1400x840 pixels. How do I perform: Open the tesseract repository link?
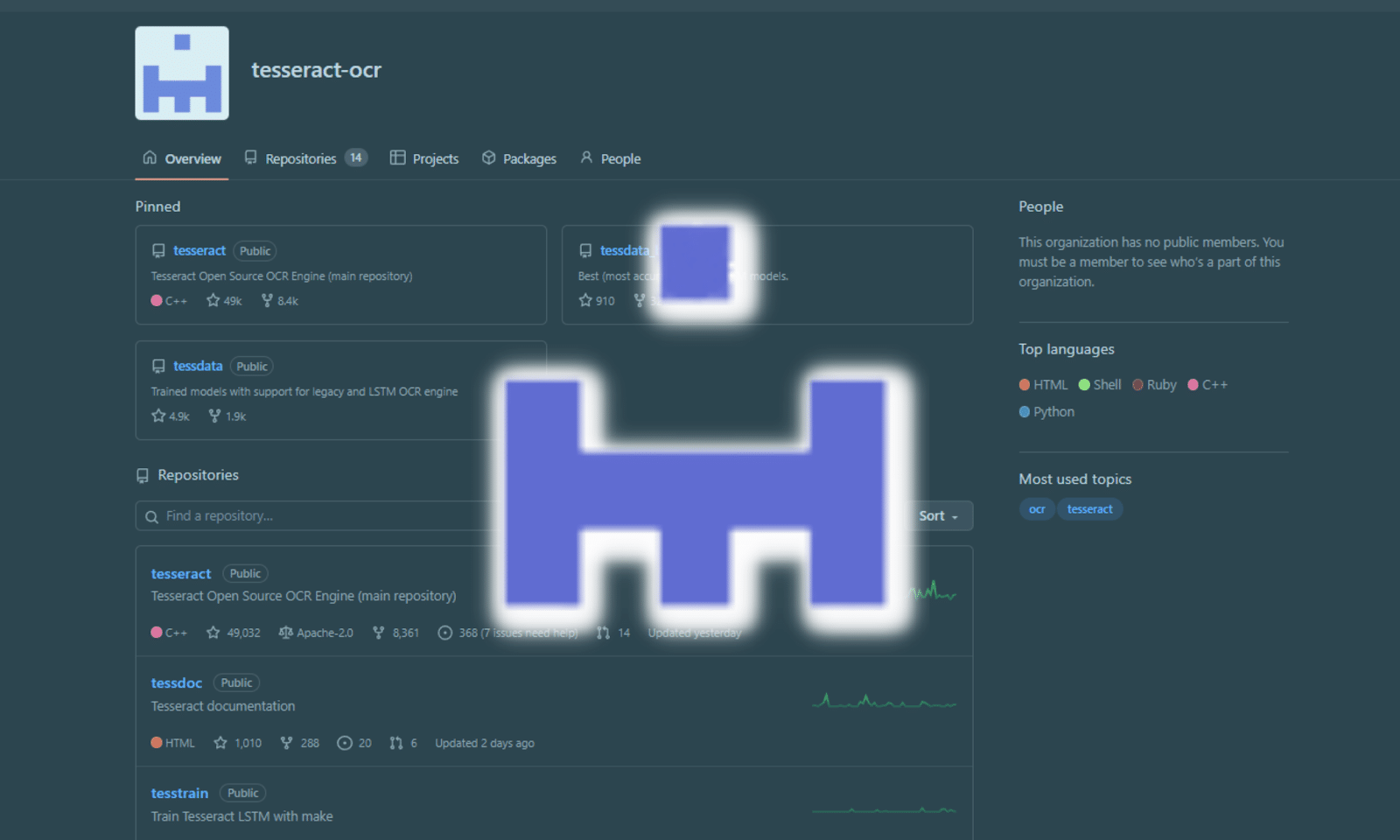[x=180, y=573]
